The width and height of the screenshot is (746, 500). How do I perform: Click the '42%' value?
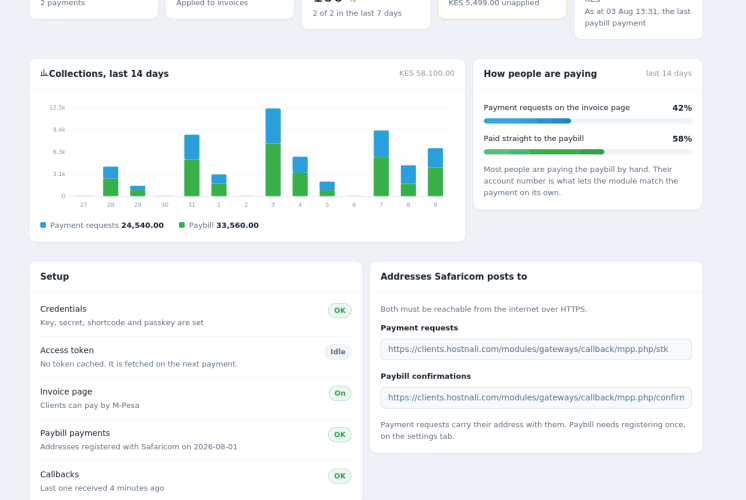tap(682, 108)
